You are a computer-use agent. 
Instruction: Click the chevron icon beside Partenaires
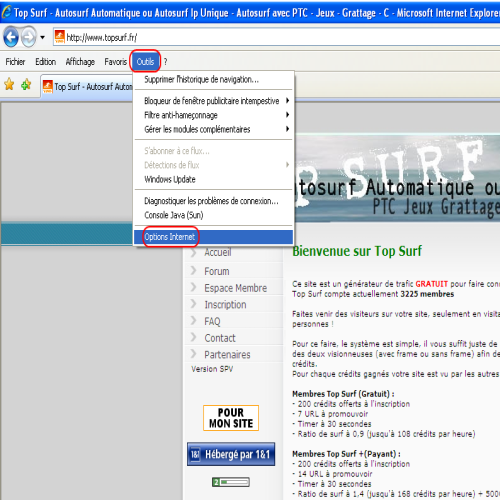coord(193,353)
